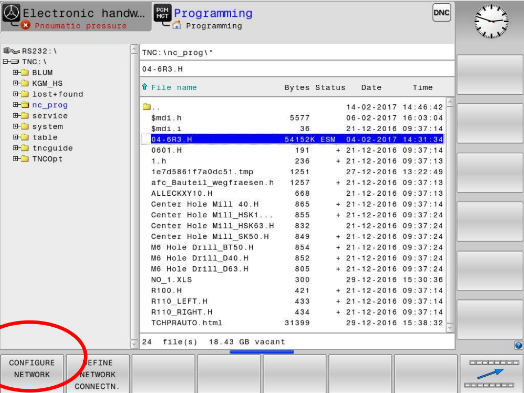Screen dimensions: 524x393
Task: Click the PGM MGT program manager icon
Action: 162,13
